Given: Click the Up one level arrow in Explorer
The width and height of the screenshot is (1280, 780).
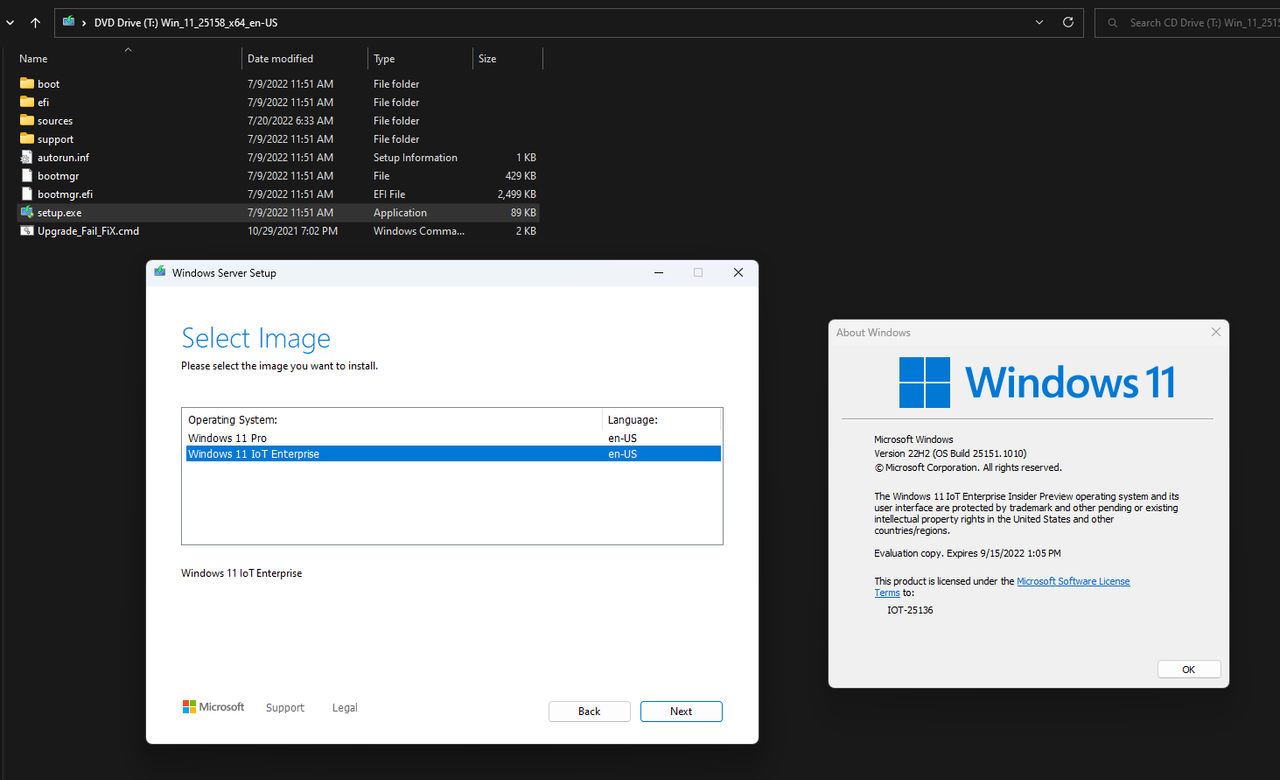Looking at the screenshot, I should [x=35, y=22].
